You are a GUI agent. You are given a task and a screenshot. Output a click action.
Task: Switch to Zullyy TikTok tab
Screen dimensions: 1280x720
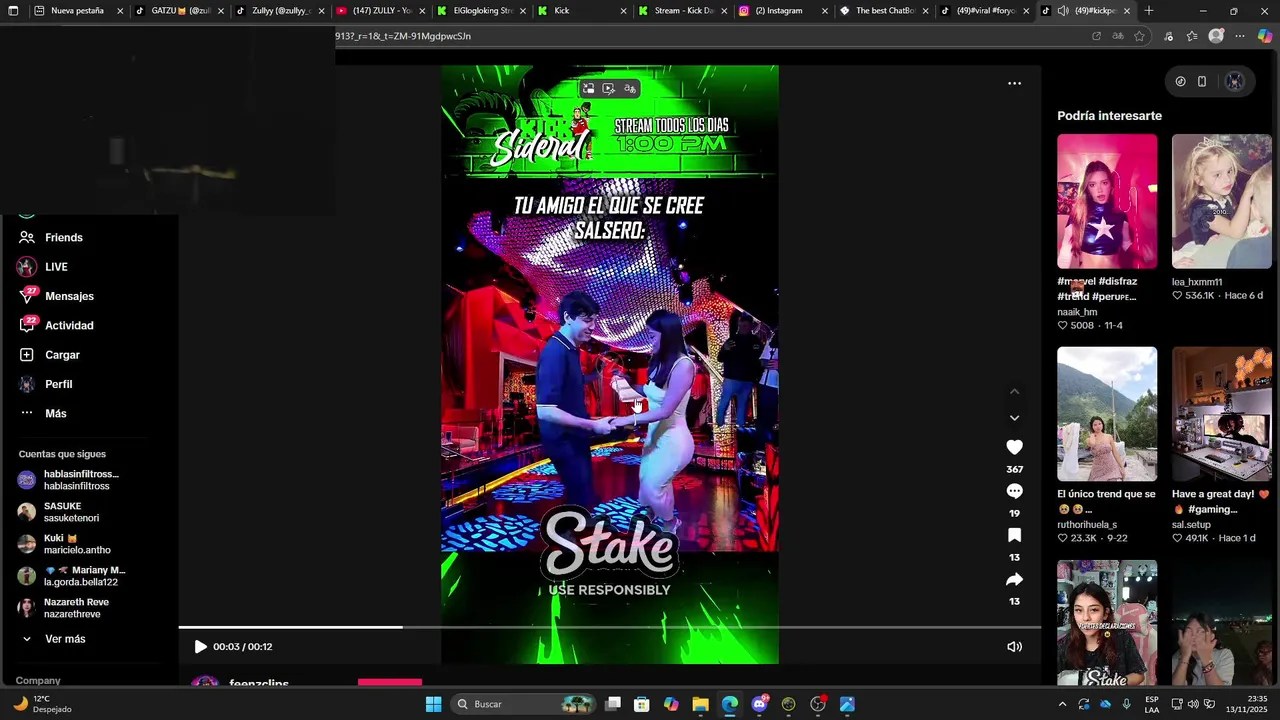click(280, 11)
